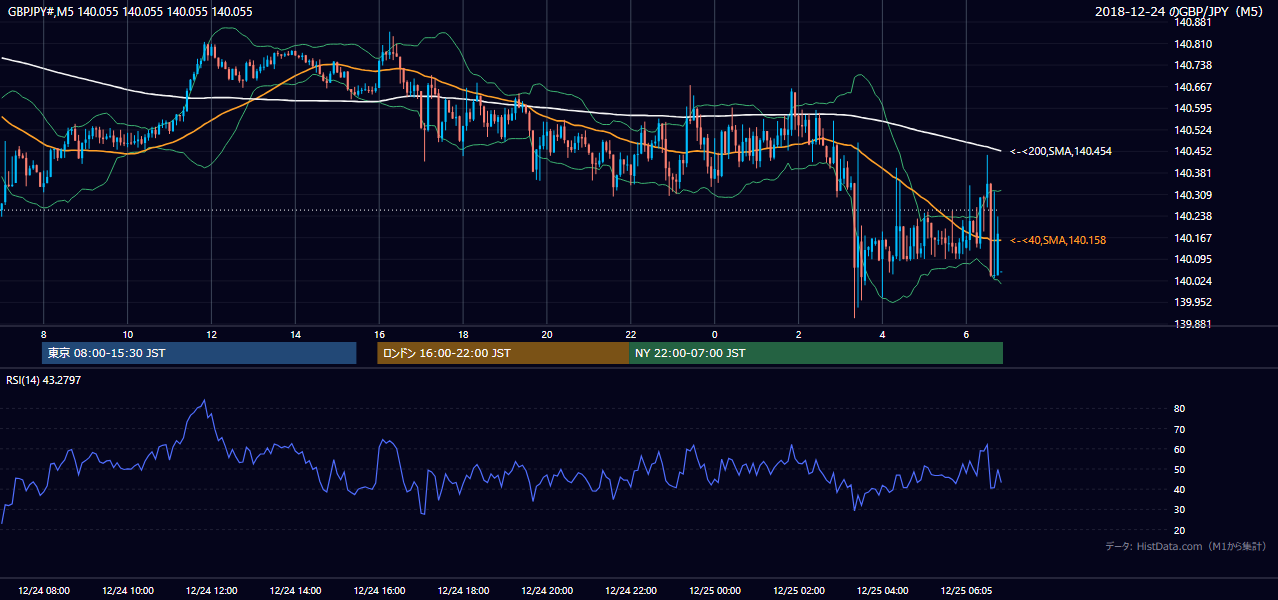Click price axis label 139.881
The height and width of the screenshot is (600, 1278).
(x=1193, y=324)
